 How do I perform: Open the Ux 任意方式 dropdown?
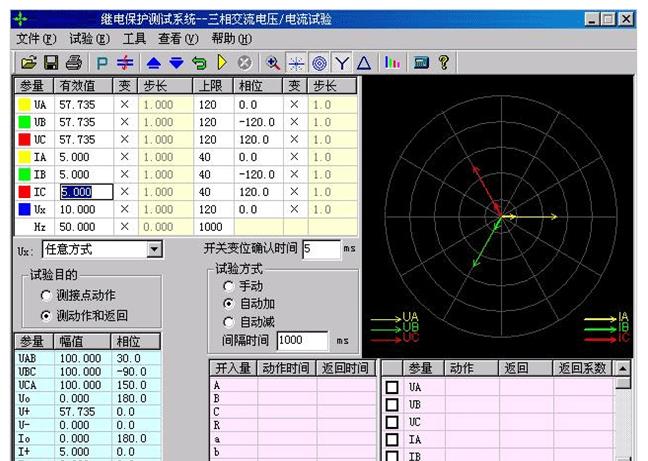[x=155, y=250]
